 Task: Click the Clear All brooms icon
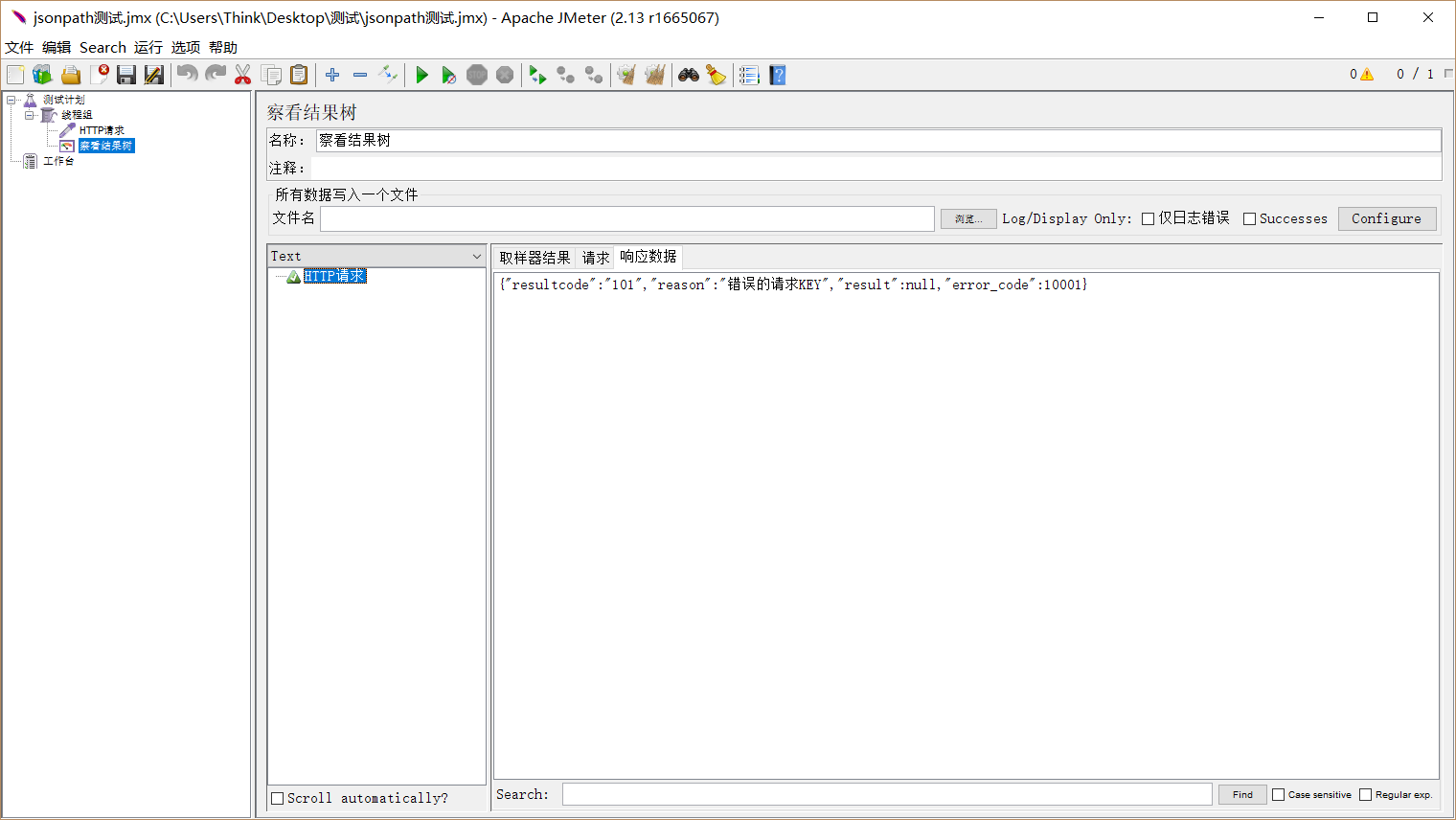(654, 75)
